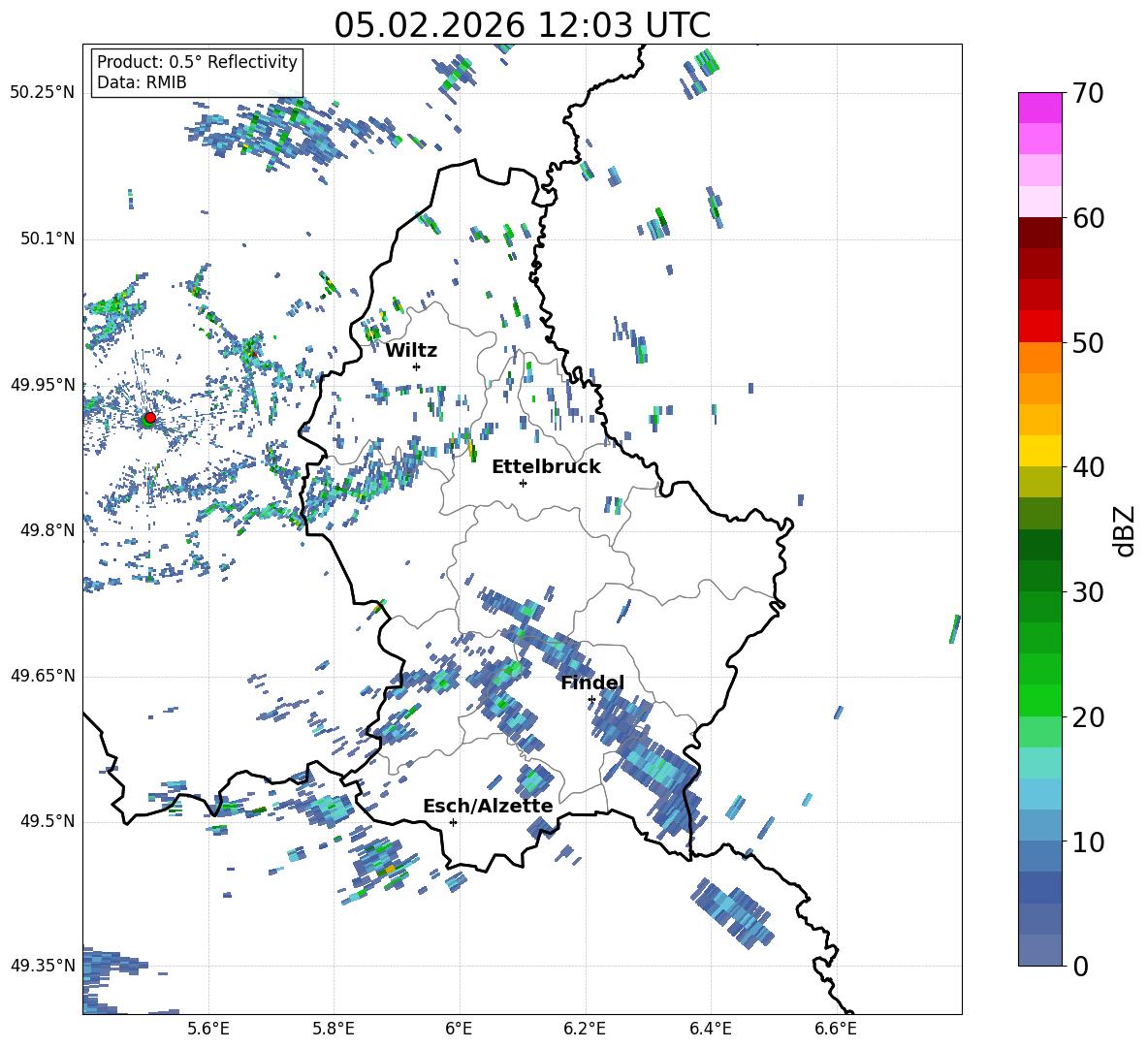Pick the dark maroon colorbar segment just below 60
The height and width of the screenshot is (1048, 1148).
coord(1039,233)
